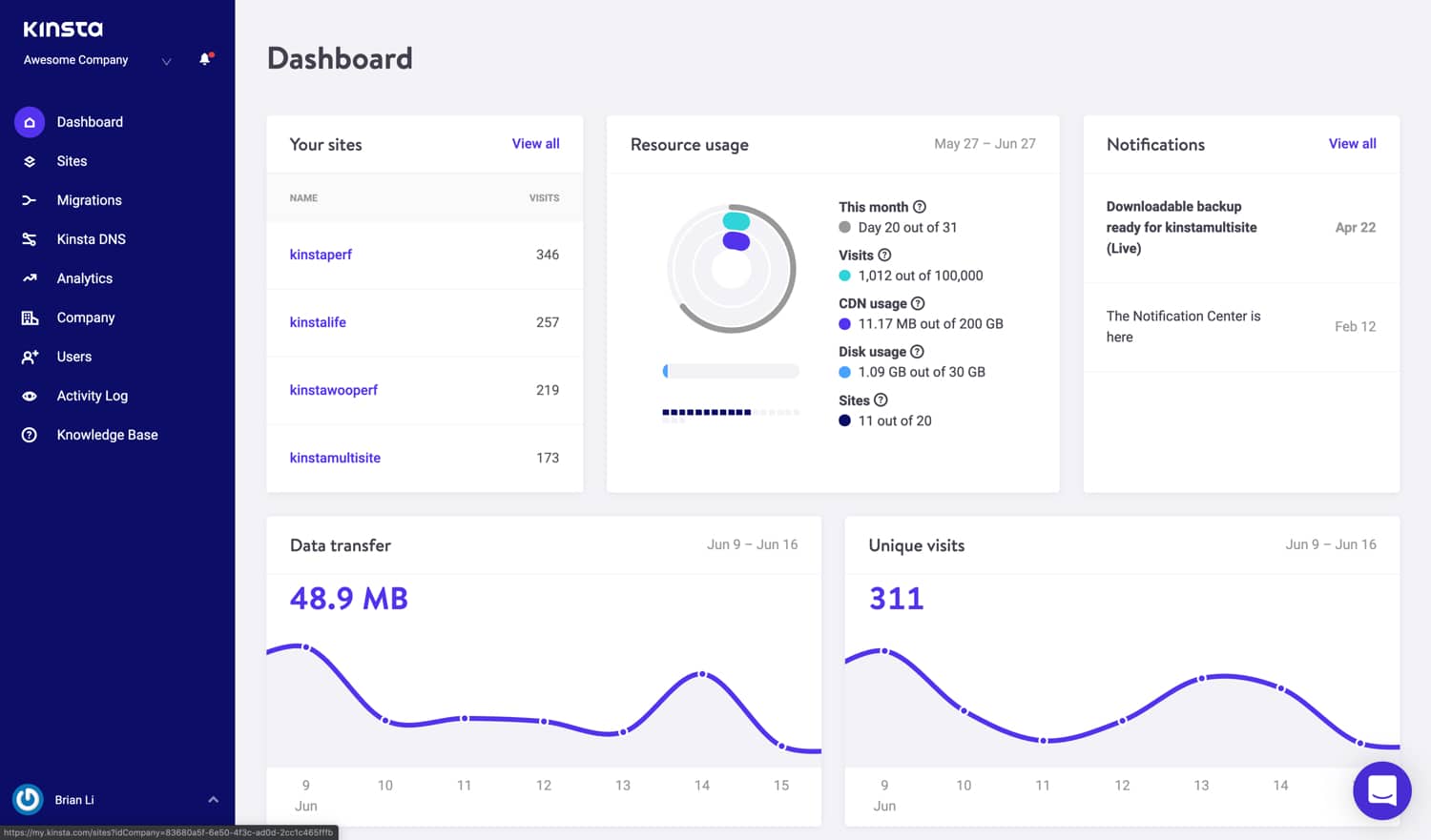Collapse the Brian Li account menu
1431x840 pixels.
(x=214, y=799)
